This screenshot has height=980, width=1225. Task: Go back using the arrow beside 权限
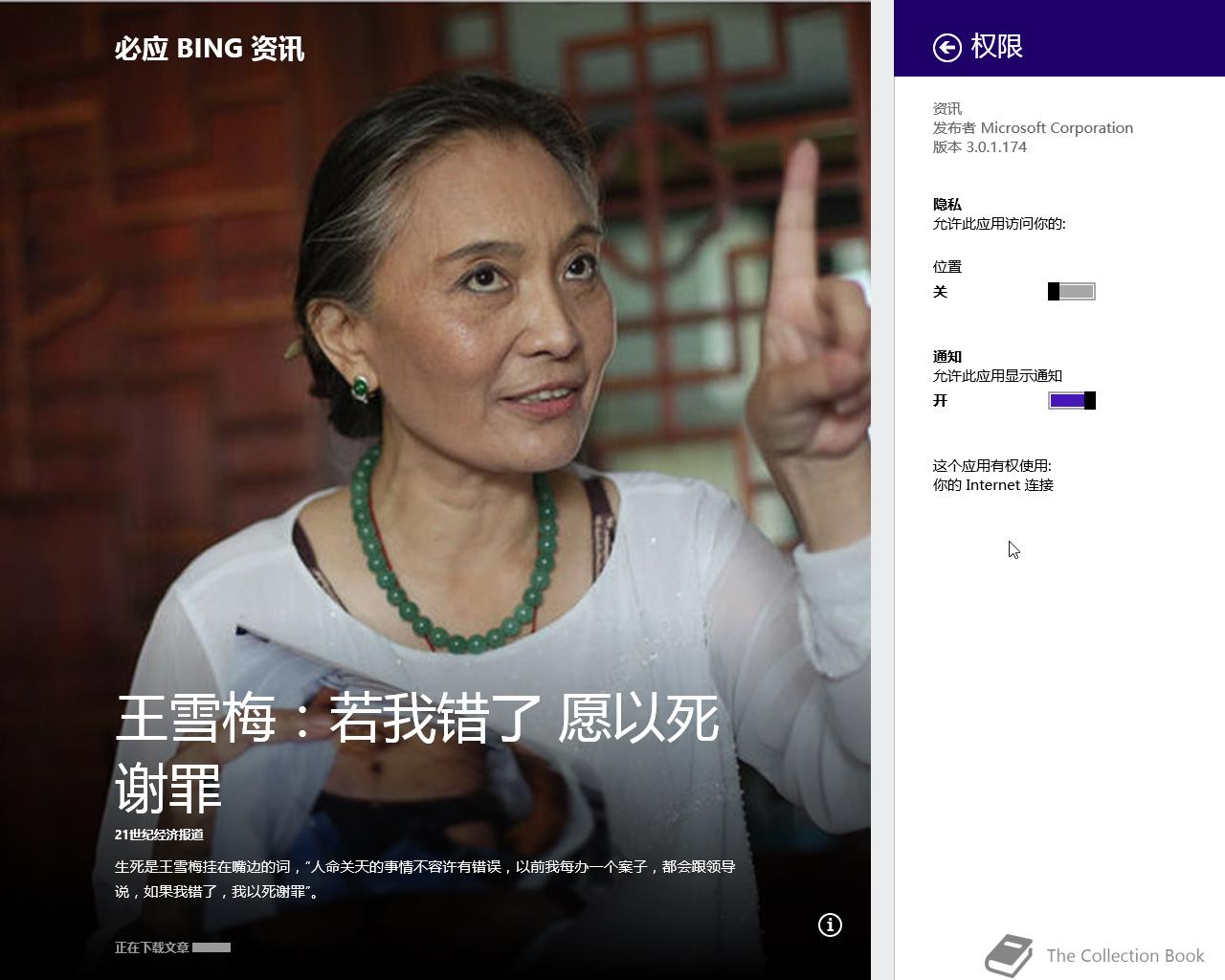tap(947, 48)
